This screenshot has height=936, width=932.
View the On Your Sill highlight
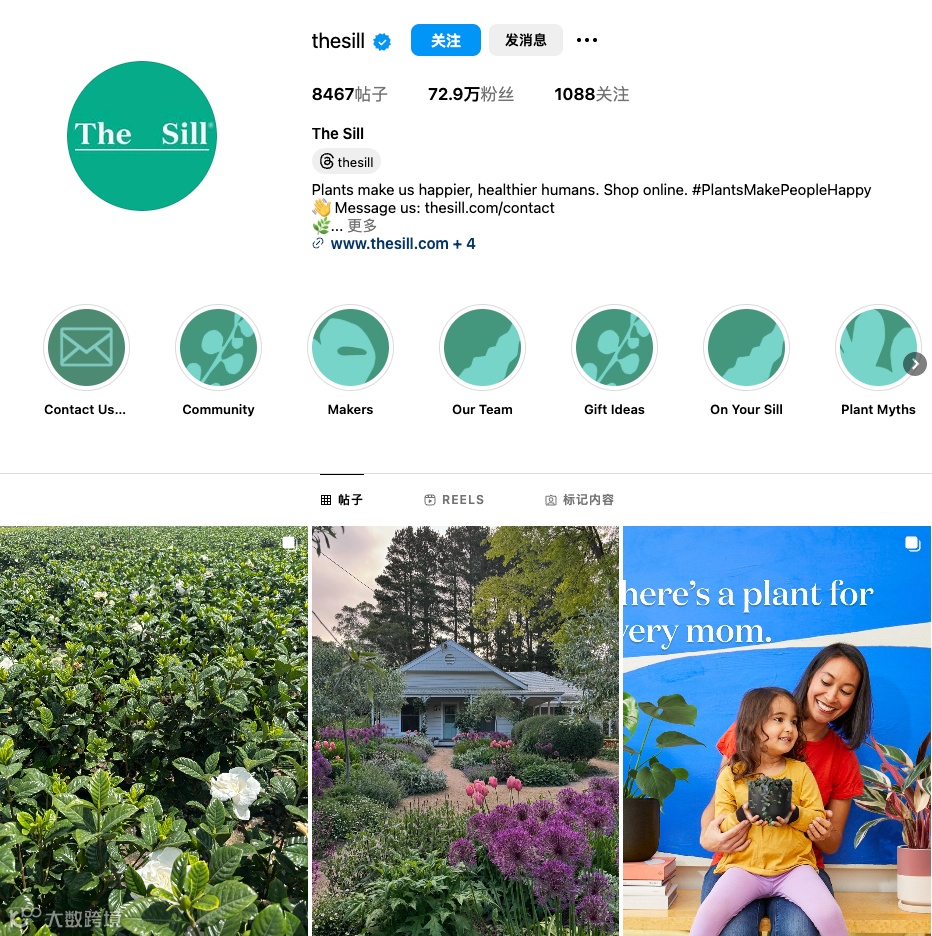tap(746, 347)
